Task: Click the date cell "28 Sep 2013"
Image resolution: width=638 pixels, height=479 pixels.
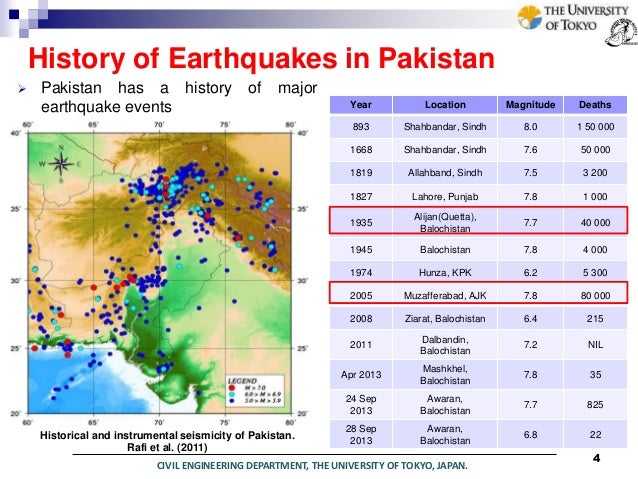Action: tap(361, 435)
